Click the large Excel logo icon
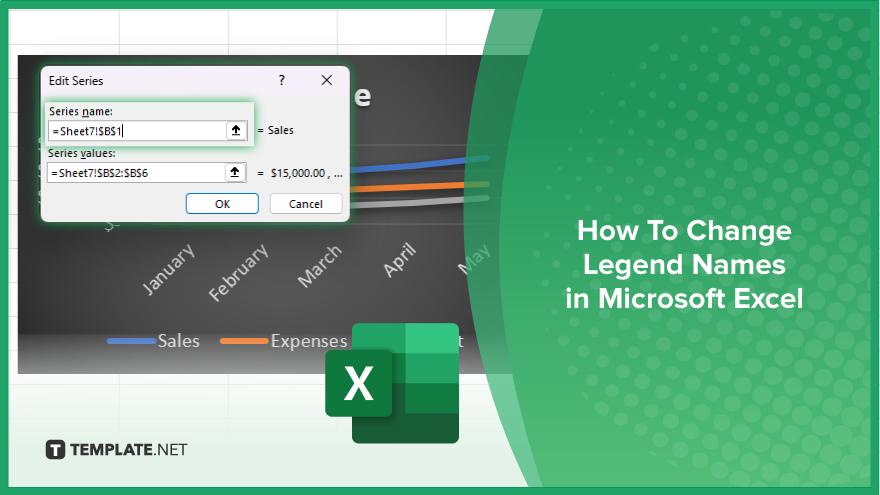The height and width of the screenshot is (495, 880). coord(392,383)
